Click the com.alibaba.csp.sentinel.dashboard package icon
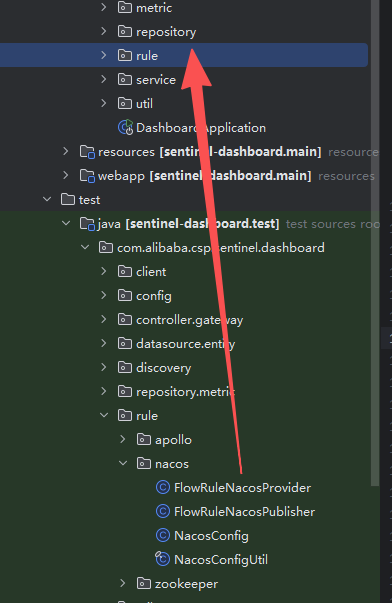Image resolution: width=392 pixels, height=603 pixels. click(x=106, y=248)
